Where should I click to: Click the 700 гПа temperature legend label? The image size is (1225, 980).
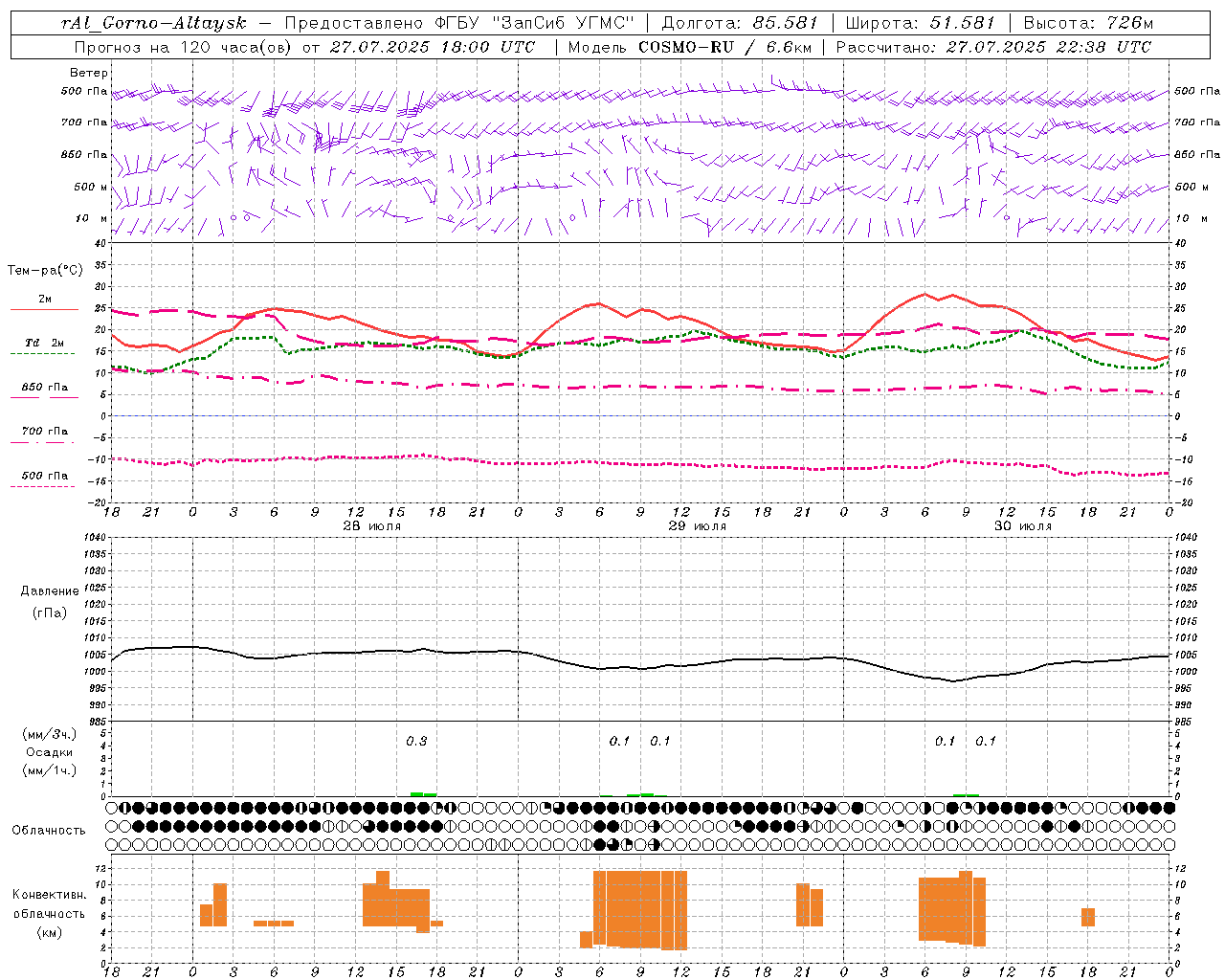[45, 432]
